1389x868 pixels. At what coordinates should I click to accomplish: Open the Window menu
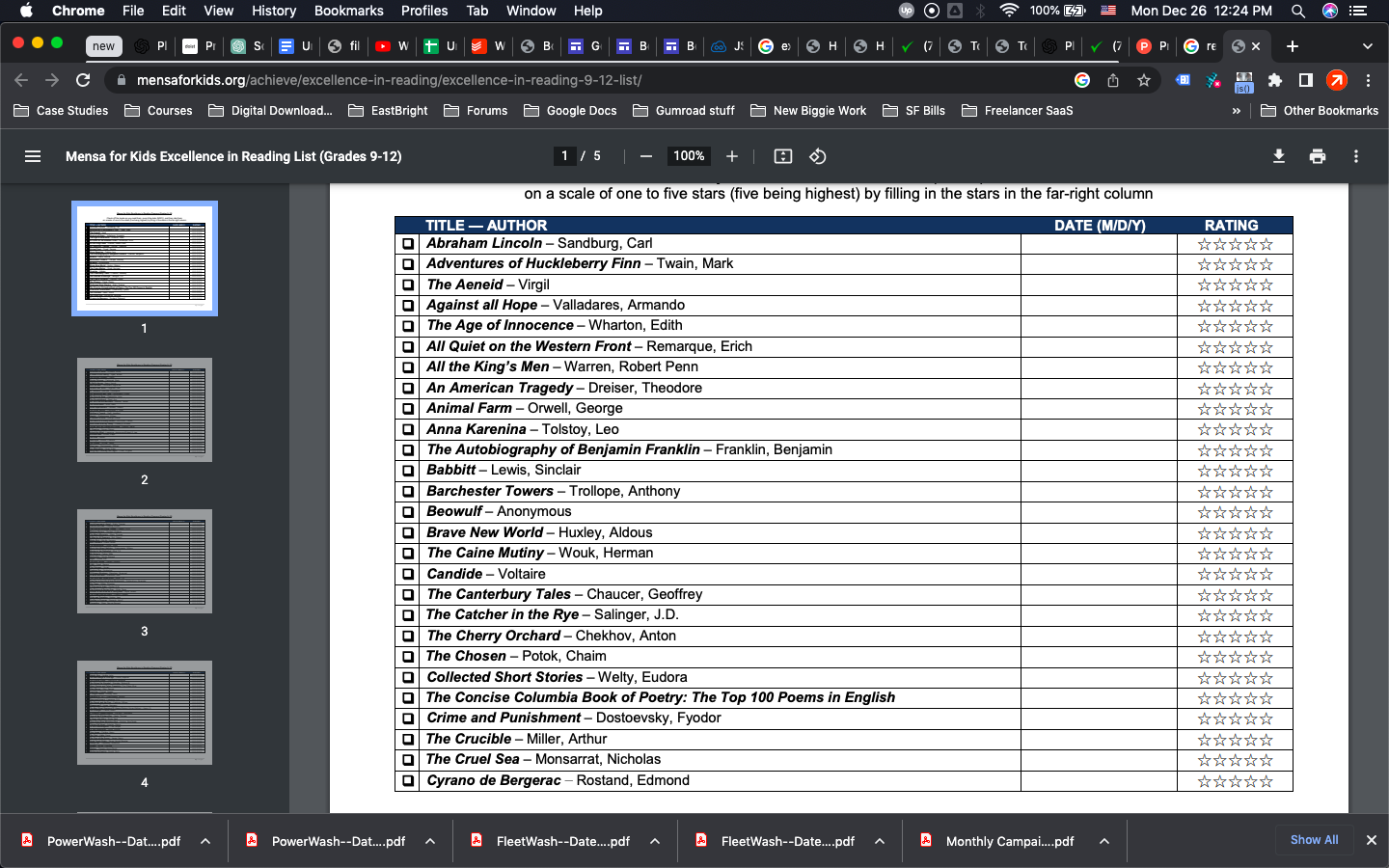pyautogui.click(x=531, y=11)
